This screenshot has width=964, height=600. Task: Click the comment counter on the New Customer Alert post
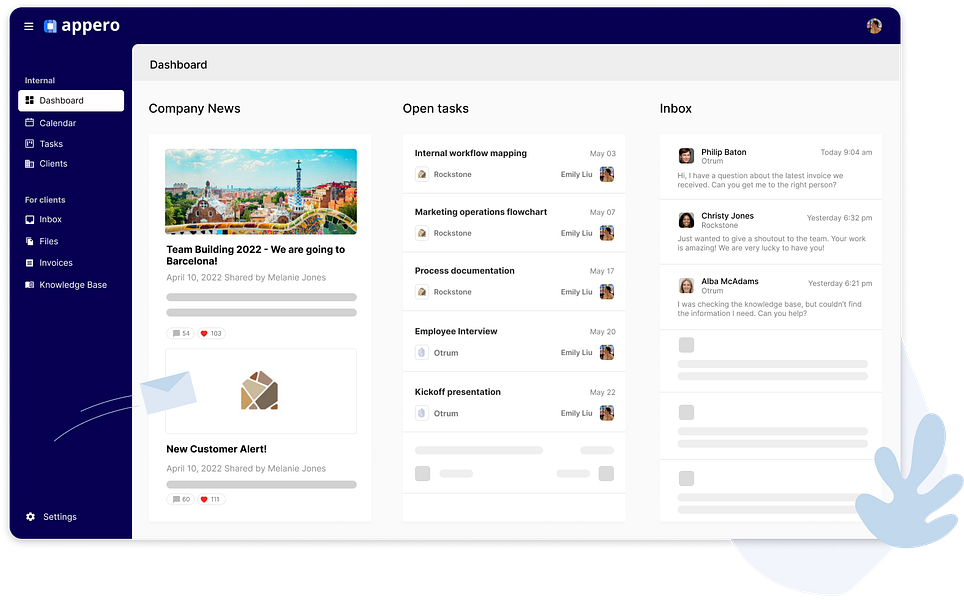(180, 498)
